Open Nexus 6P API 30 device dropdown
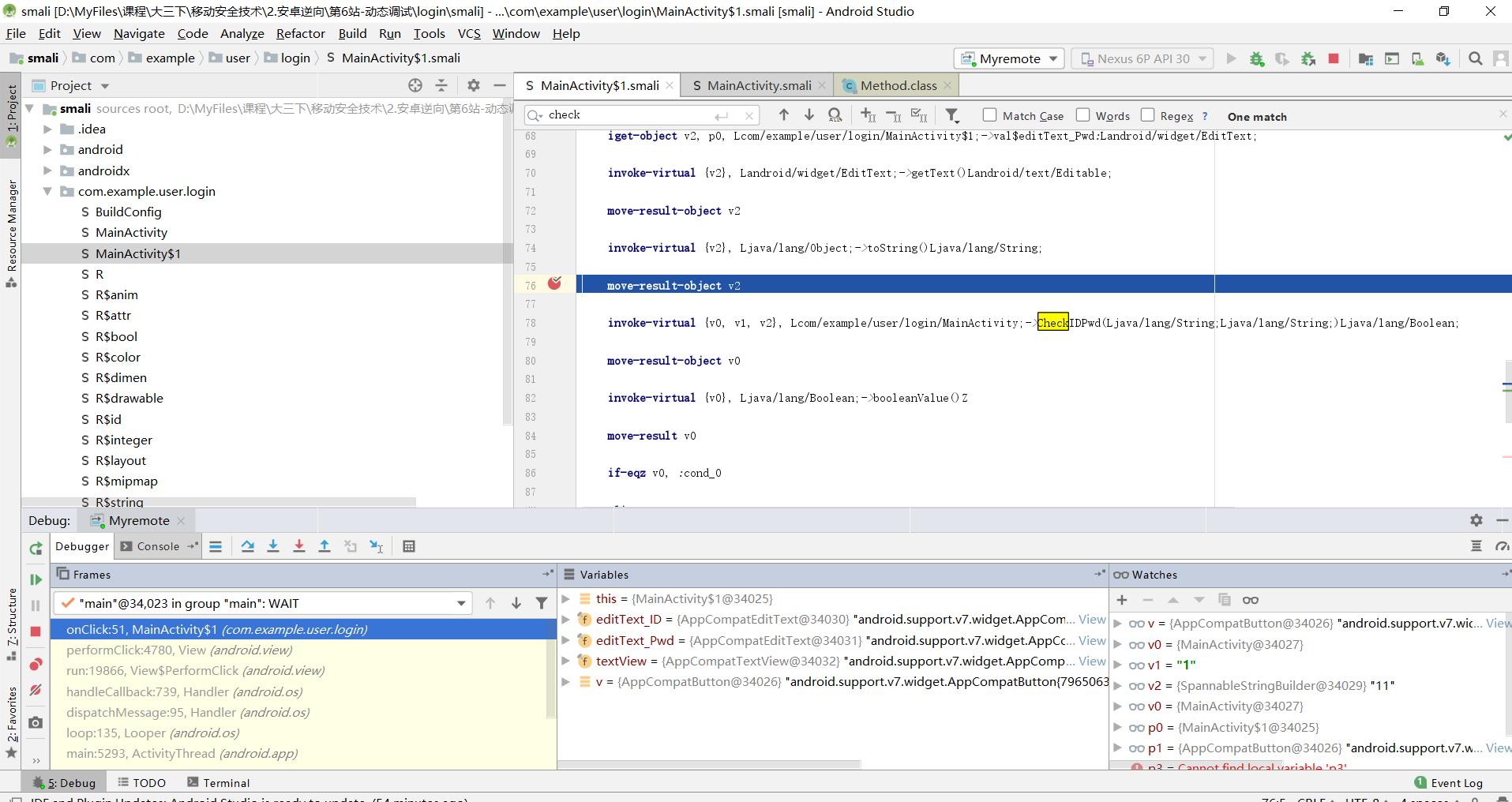Screen dimensions: 1512x802 1142,58
